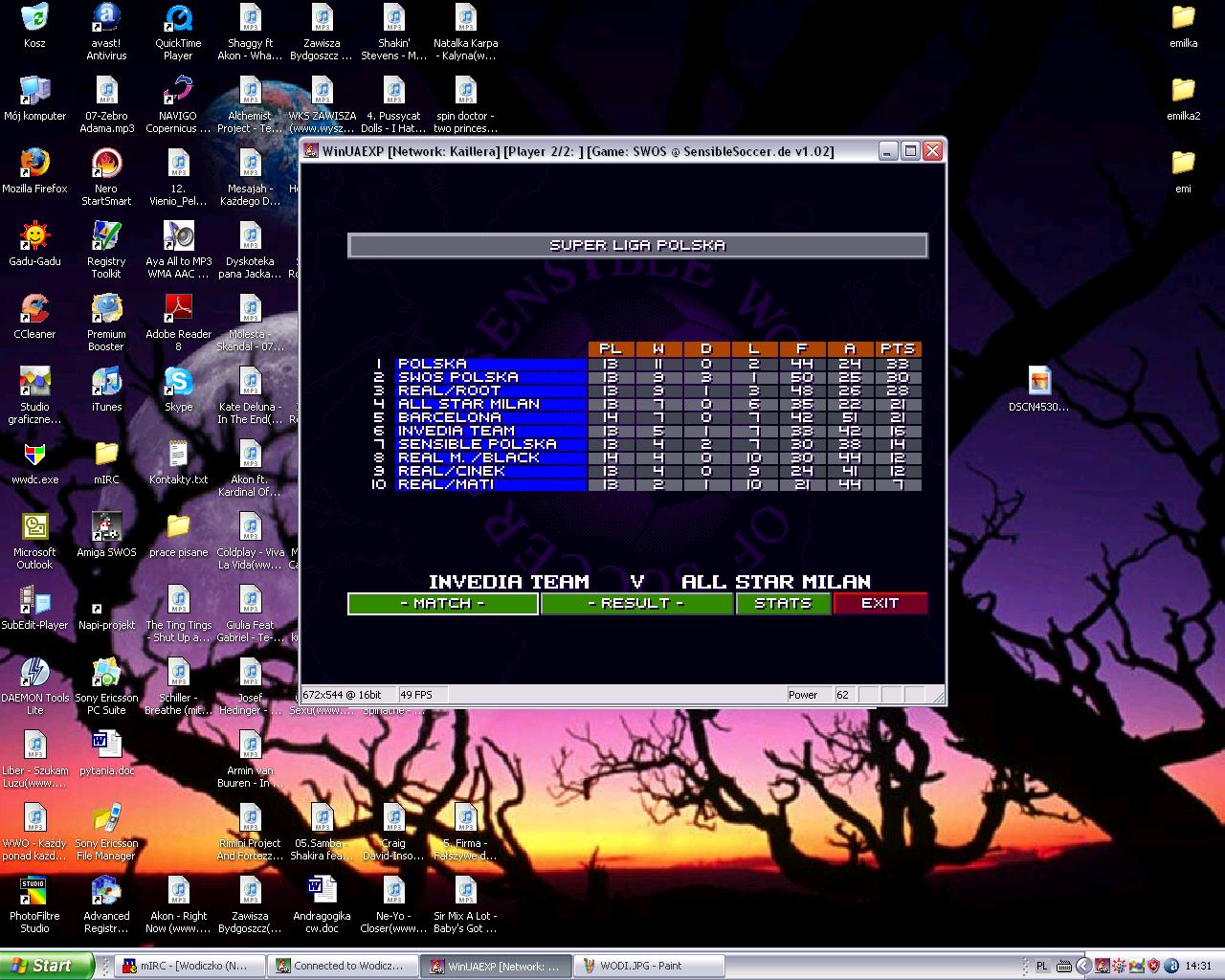1225x980 pixels.
Task: Open the Skype desktop icon
Action: coord(178,383)
